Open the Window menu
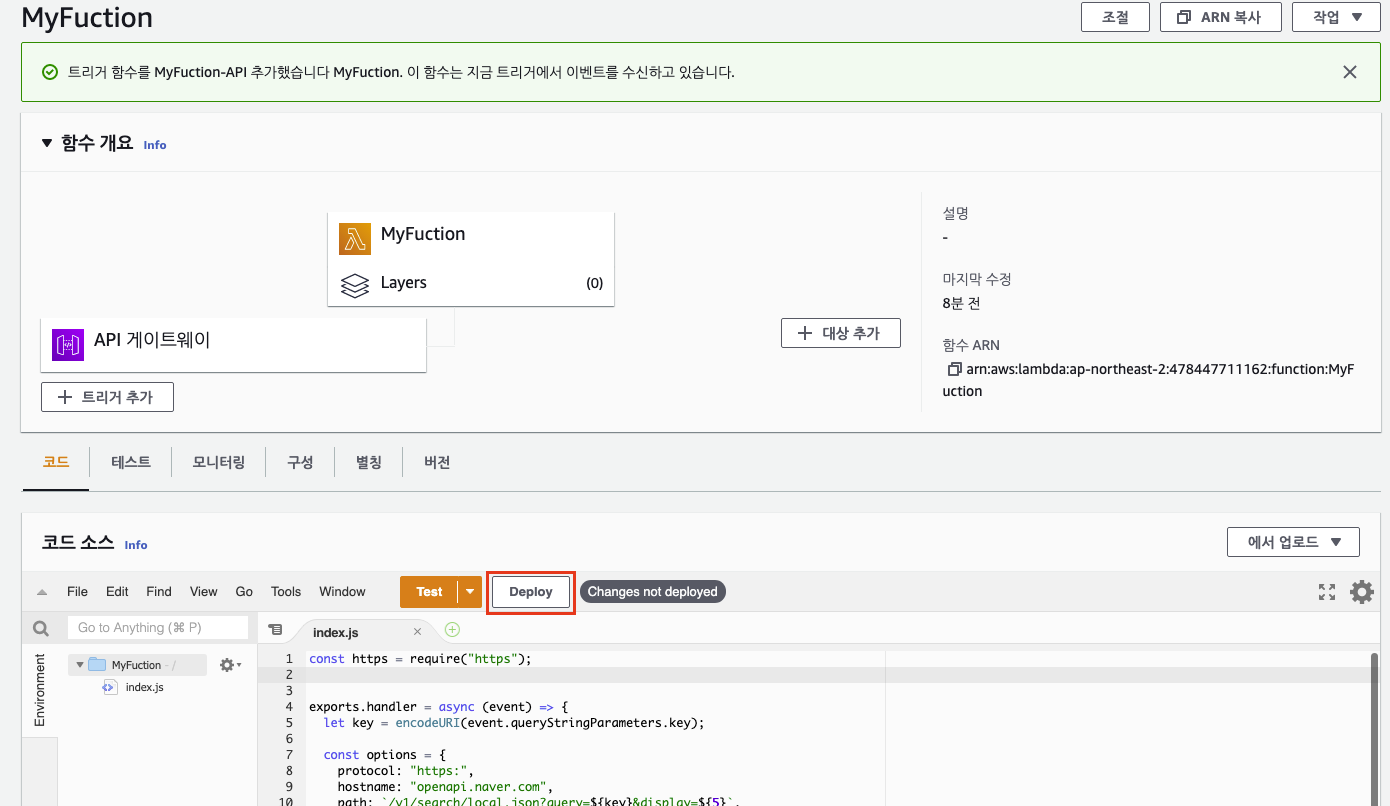The image size is (1390, 806). (x=342, y=592)
